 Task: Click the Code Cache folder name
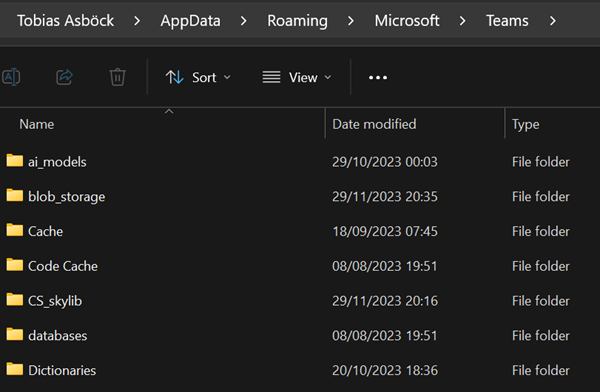tap(63, 266)
